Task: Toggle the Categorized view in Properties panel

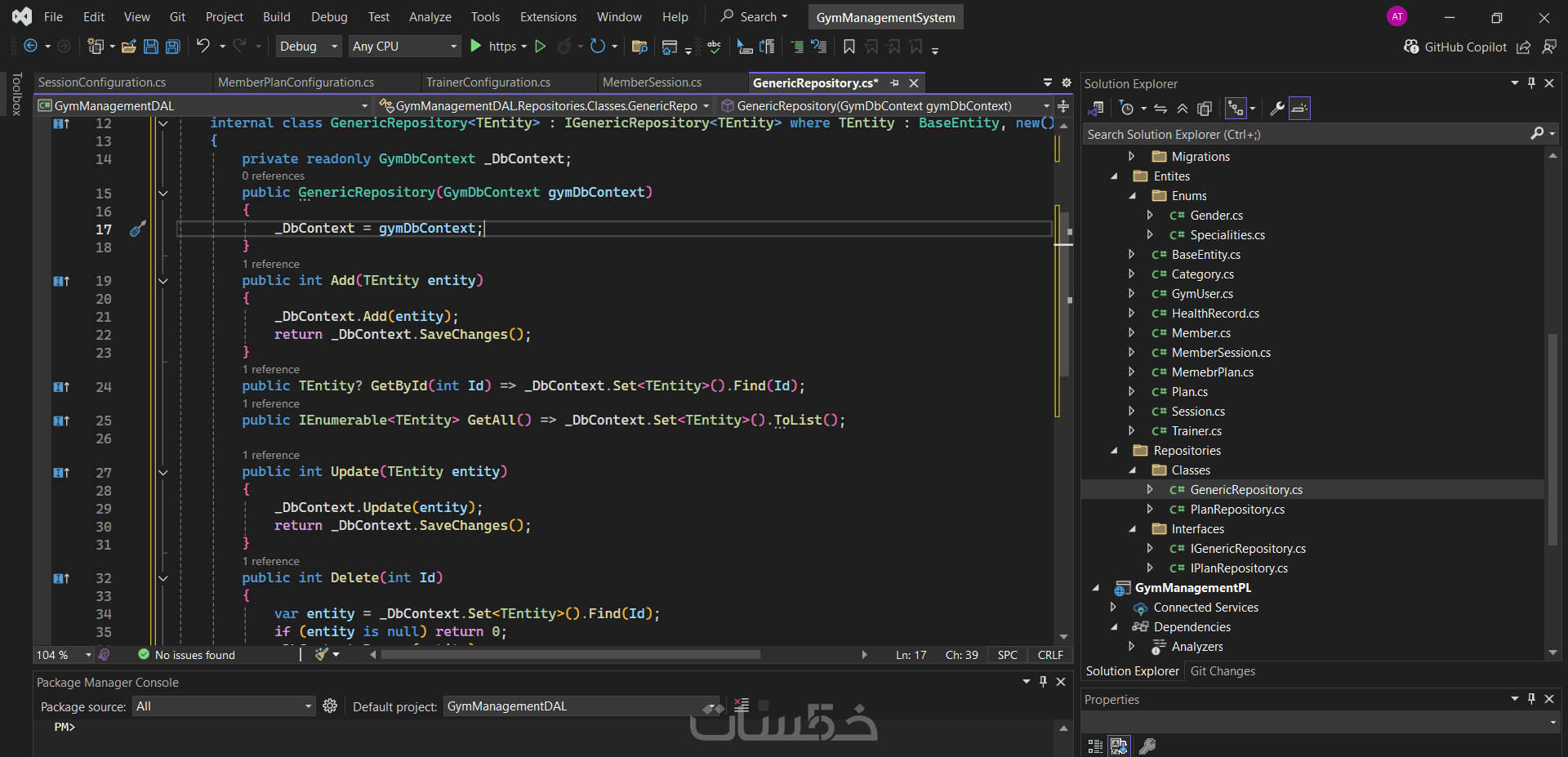Action: [x=1096, y=746]
